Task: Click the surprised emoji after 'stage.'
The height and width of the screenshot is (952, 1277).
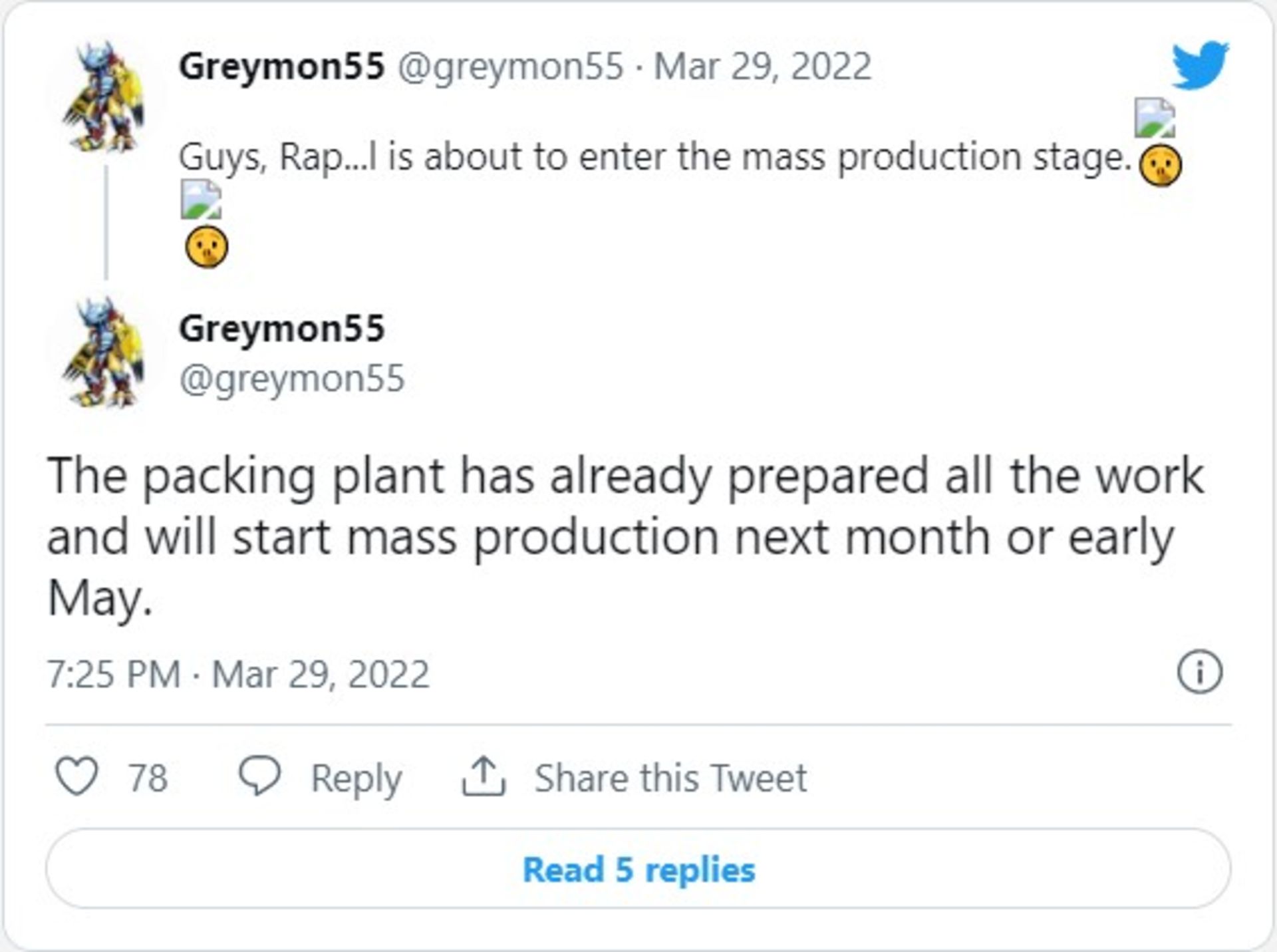Action: (1161, 166)
